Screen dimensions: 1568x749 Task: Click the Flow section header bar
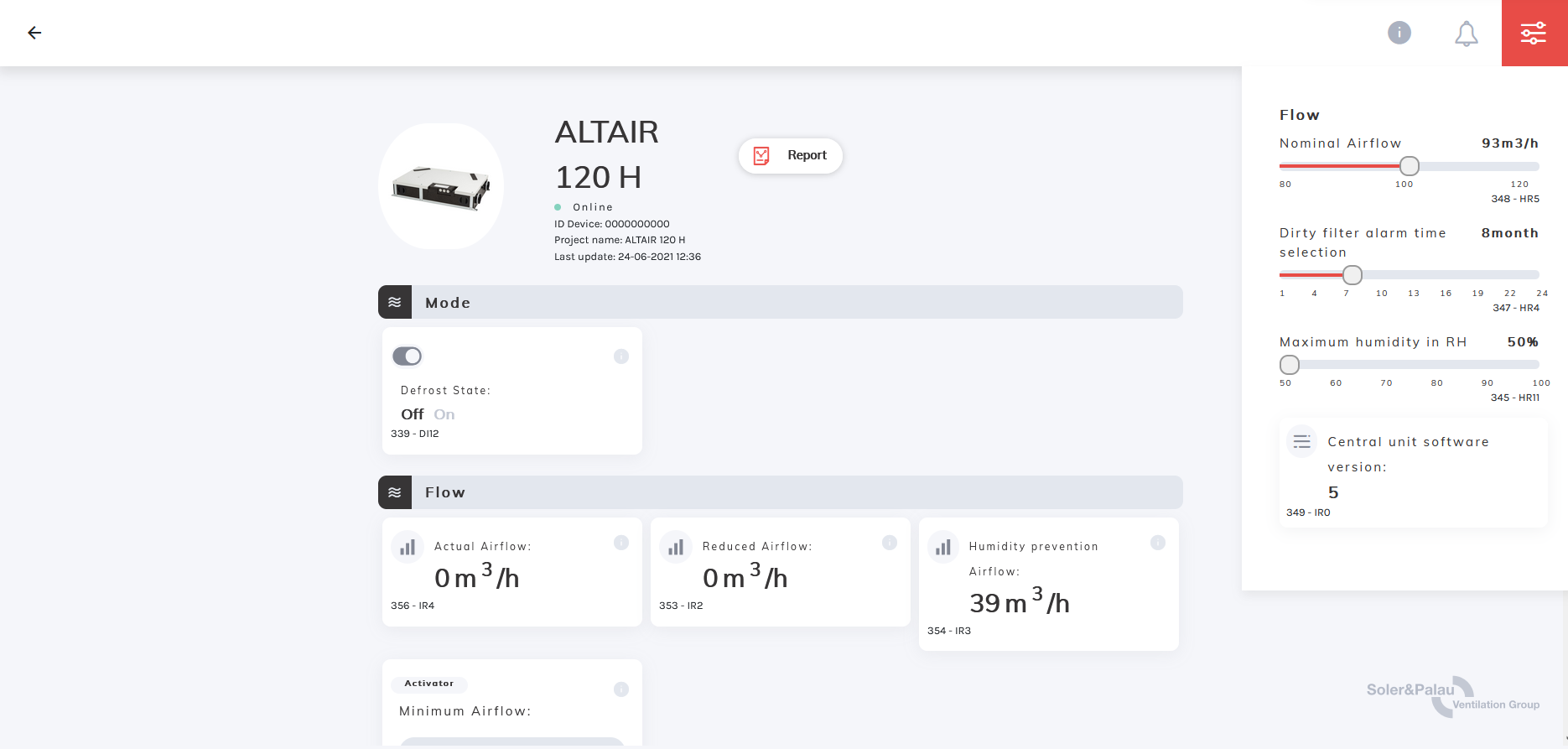pos(781,492)
